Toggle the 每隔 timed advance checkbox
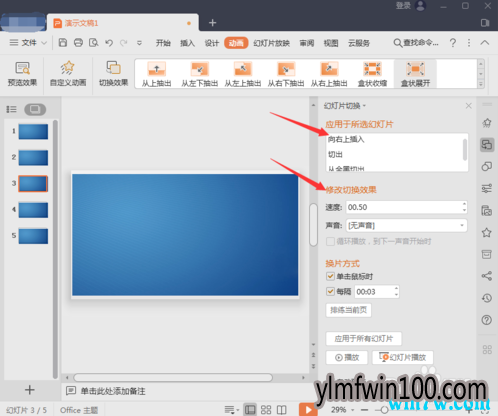This screenshot has width=498, height=416. tap(330, 291)
